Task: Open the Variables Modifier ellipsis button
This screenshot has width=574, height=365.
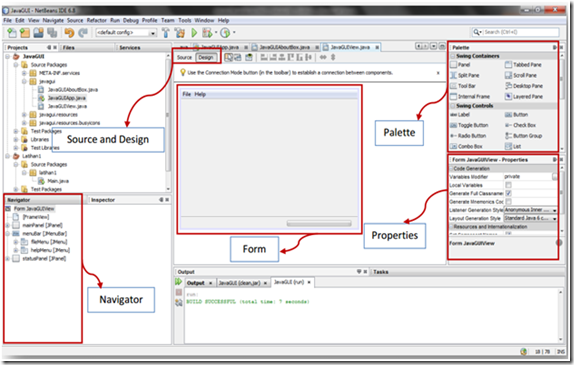Action: 555,177
